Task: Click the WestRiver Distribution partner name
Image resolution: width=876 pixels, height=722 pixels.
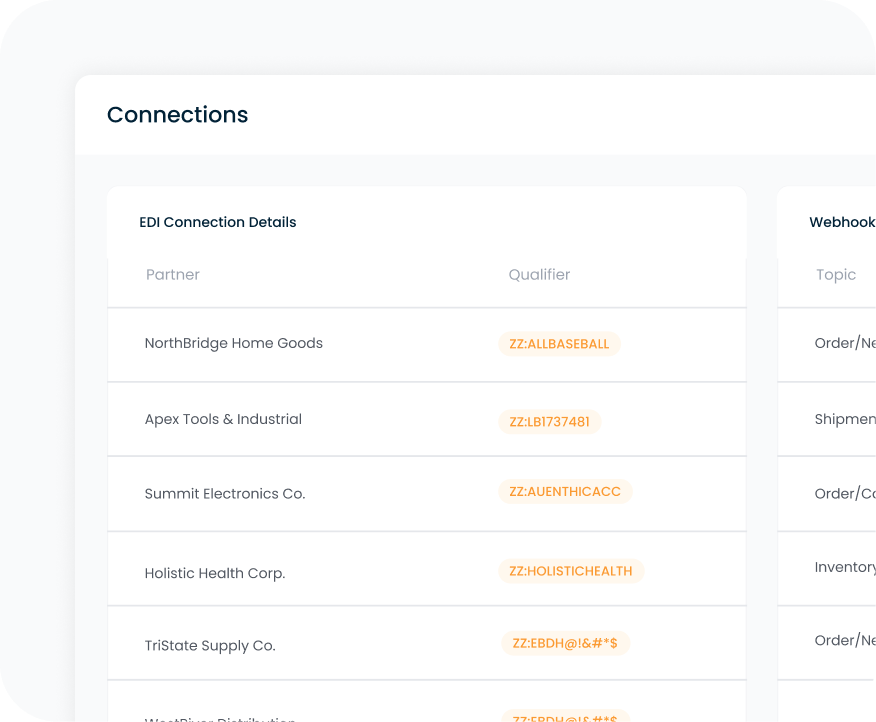Action: 220,717
